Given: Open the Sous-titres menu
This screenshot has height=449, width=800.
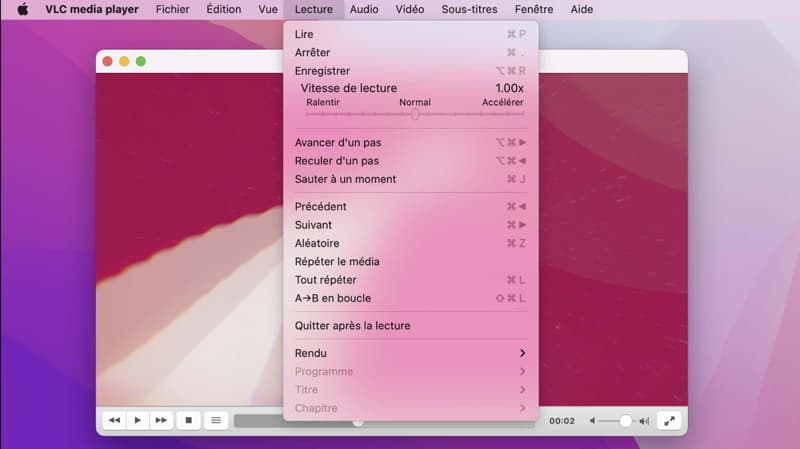Looking at the screenshot, I should click(469, 9).
